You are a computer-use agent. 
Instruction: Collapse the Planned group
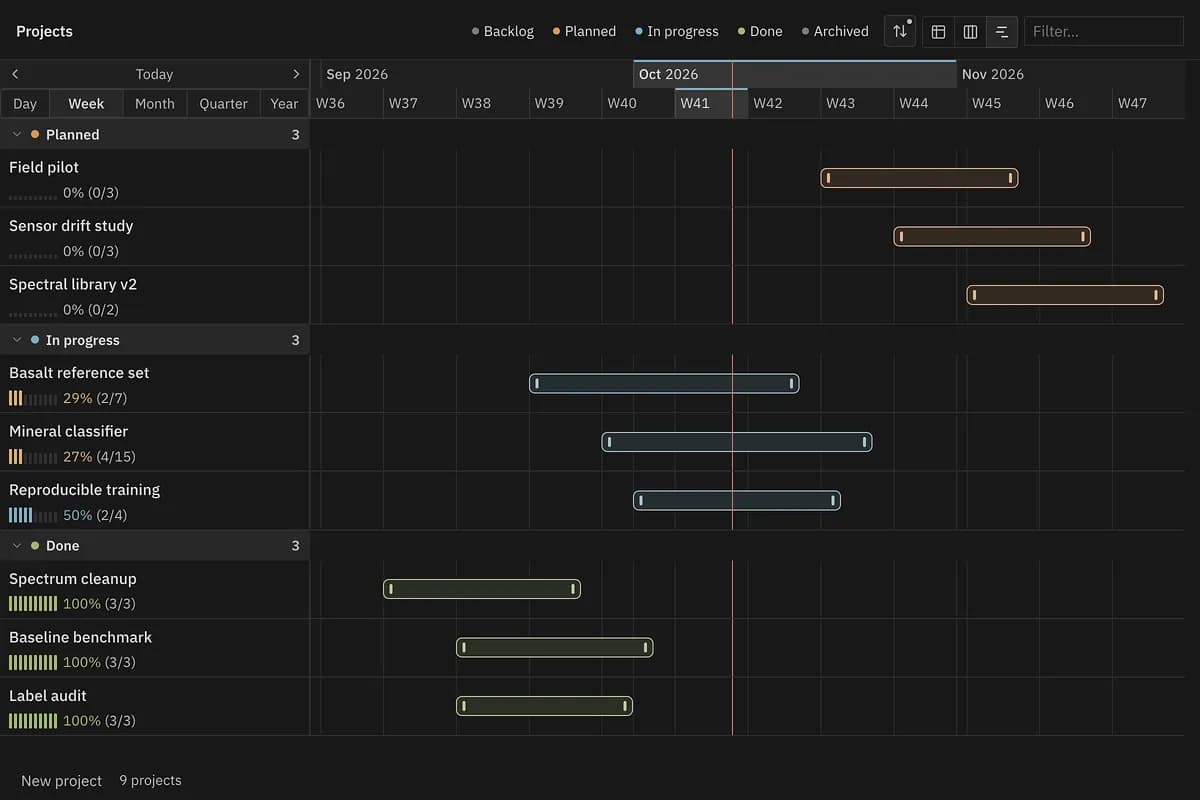click(x=16, y=134)
